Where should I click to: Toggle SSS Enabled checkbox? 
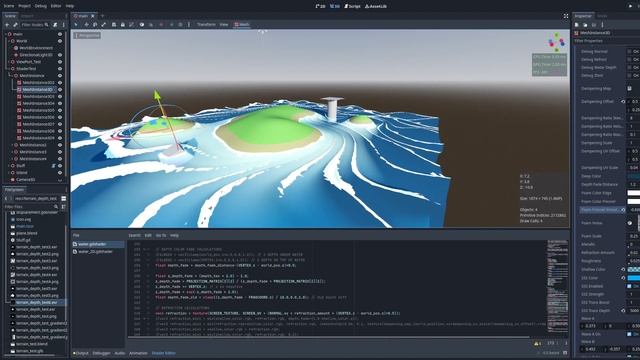click(x=629, y=286)
